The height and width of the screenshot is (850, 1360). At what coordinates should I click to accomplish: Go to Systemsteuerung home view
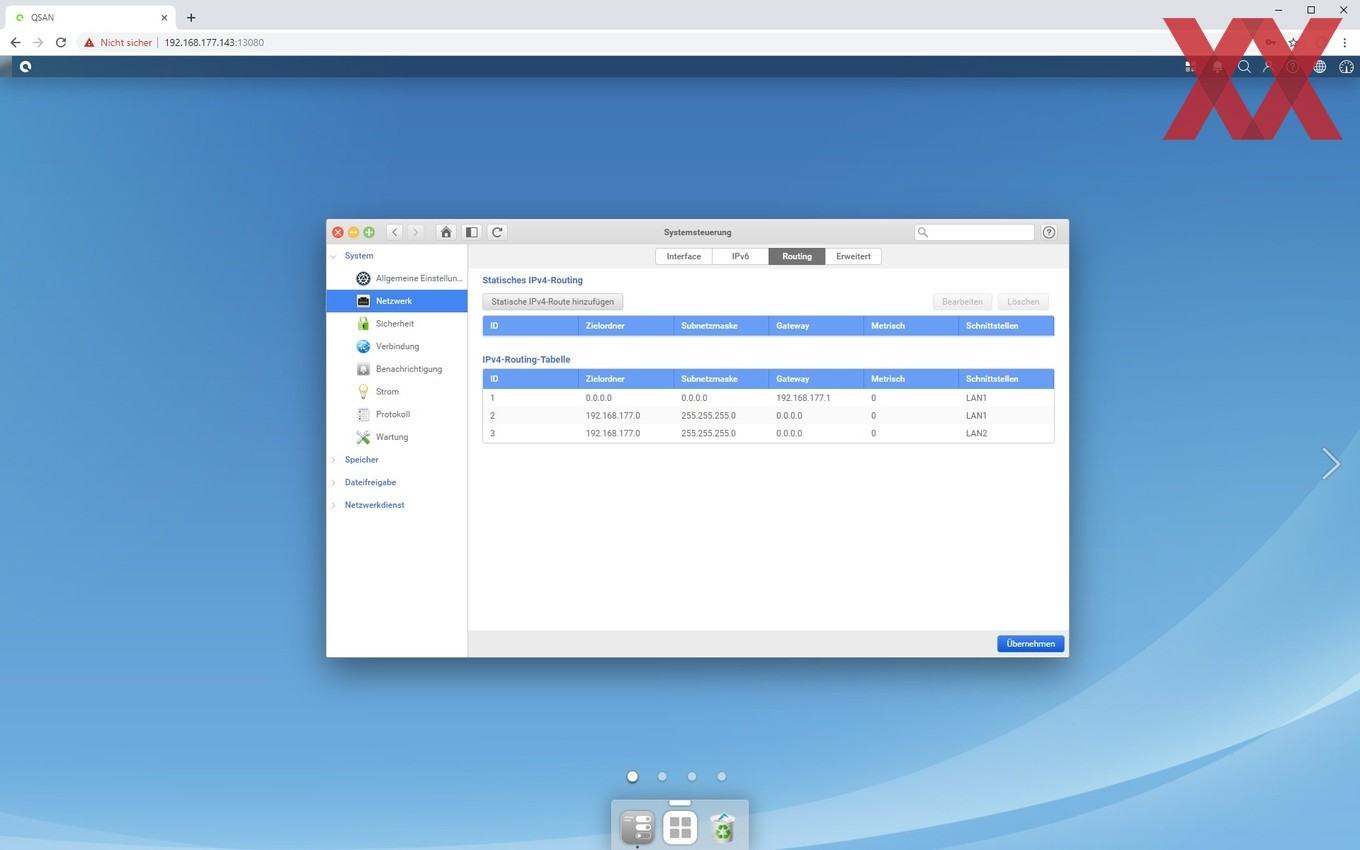pyautogui.click(x=446, y=232)
